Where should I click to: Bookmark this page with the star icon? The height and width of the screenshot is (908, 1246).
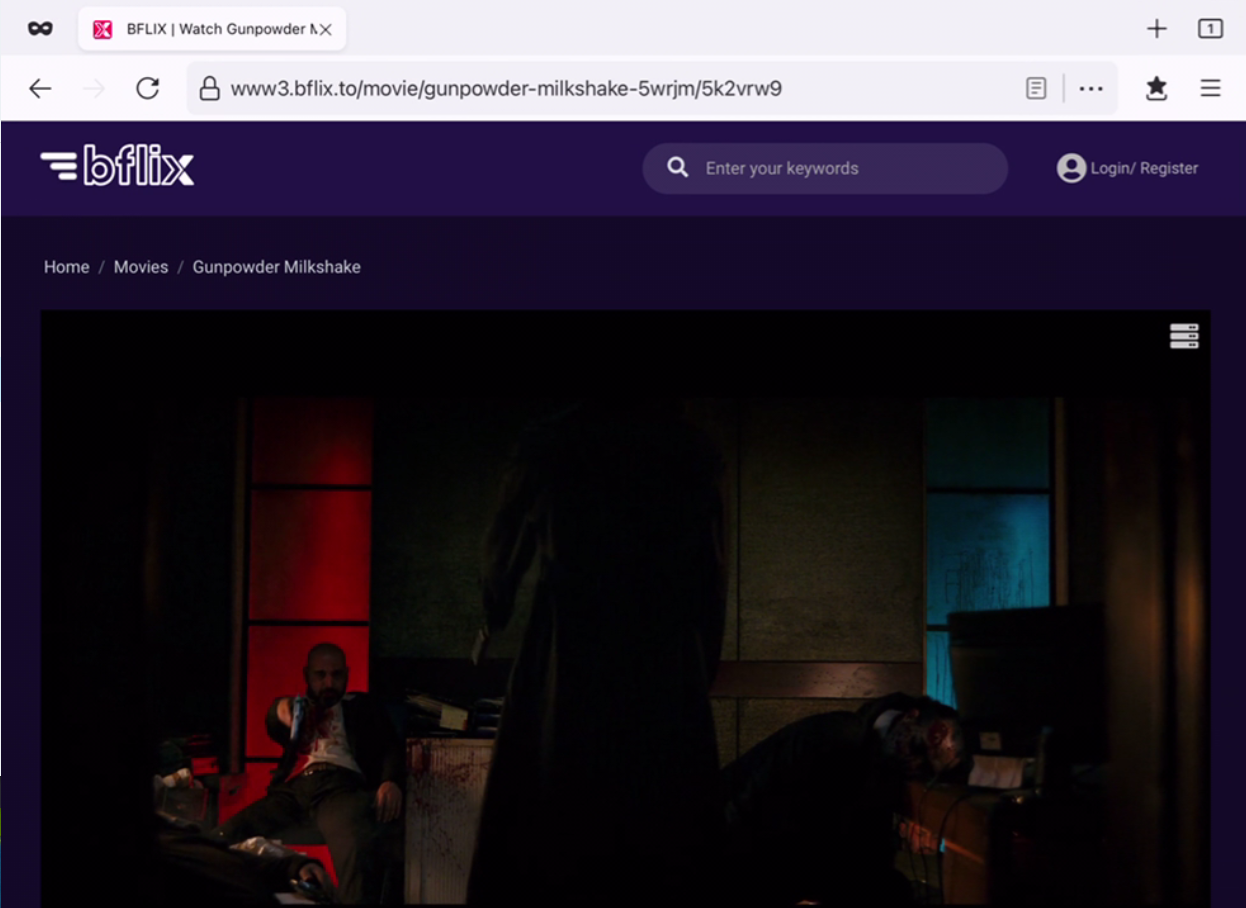[1157, 88]
